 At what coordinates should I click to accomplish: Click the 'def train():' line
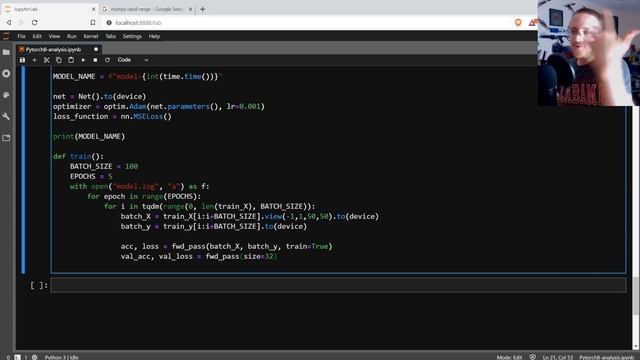pos(78,156)
